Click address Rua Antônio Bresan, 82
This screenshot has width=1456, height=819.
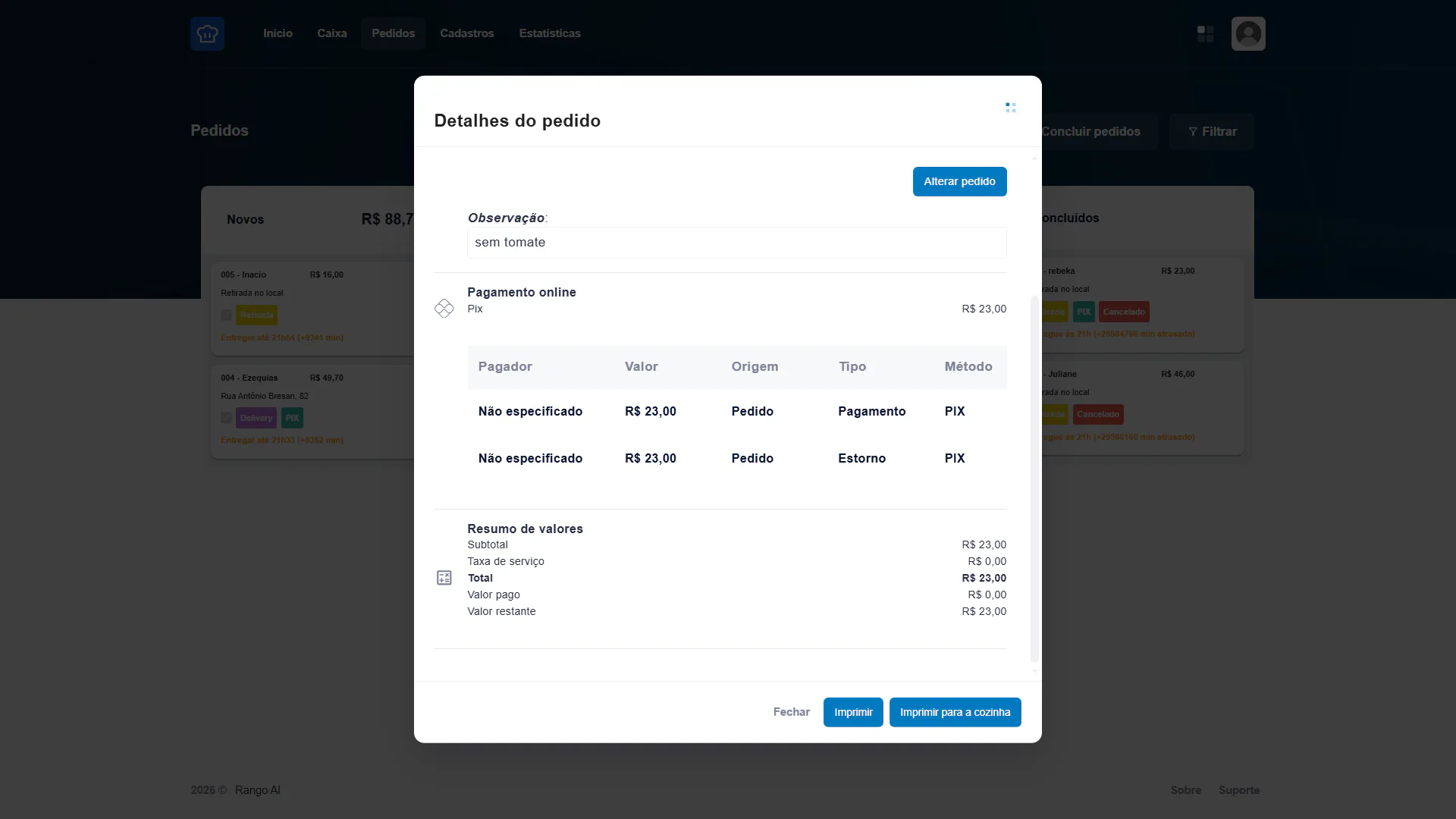tap(265, 396)
